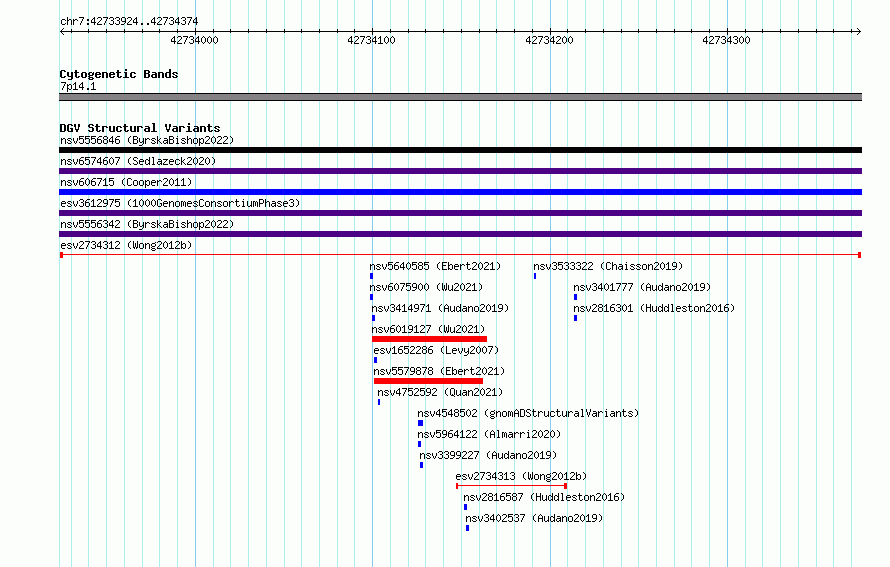Click the nsv6019127 (Wu2021) label

click(x=429, y=329)
